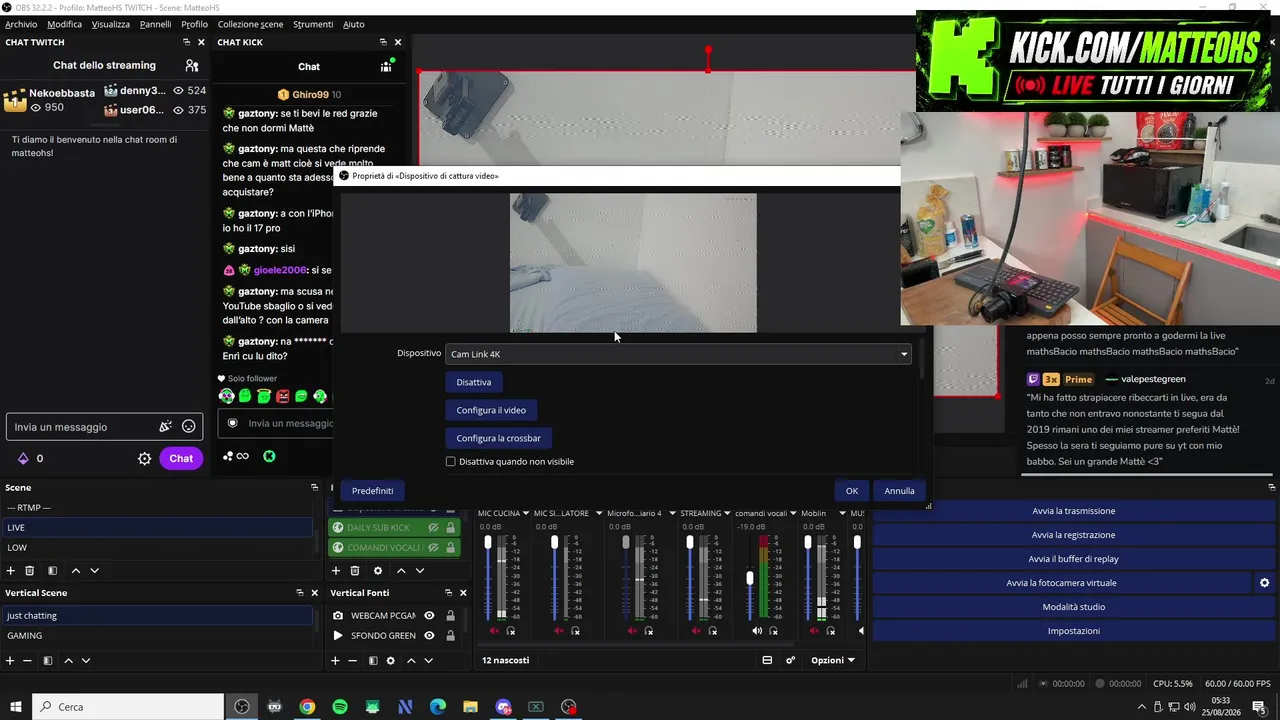Switch audio mixer layout icon
This screenshot has width=1280, height=720.
tap(767, 660)
